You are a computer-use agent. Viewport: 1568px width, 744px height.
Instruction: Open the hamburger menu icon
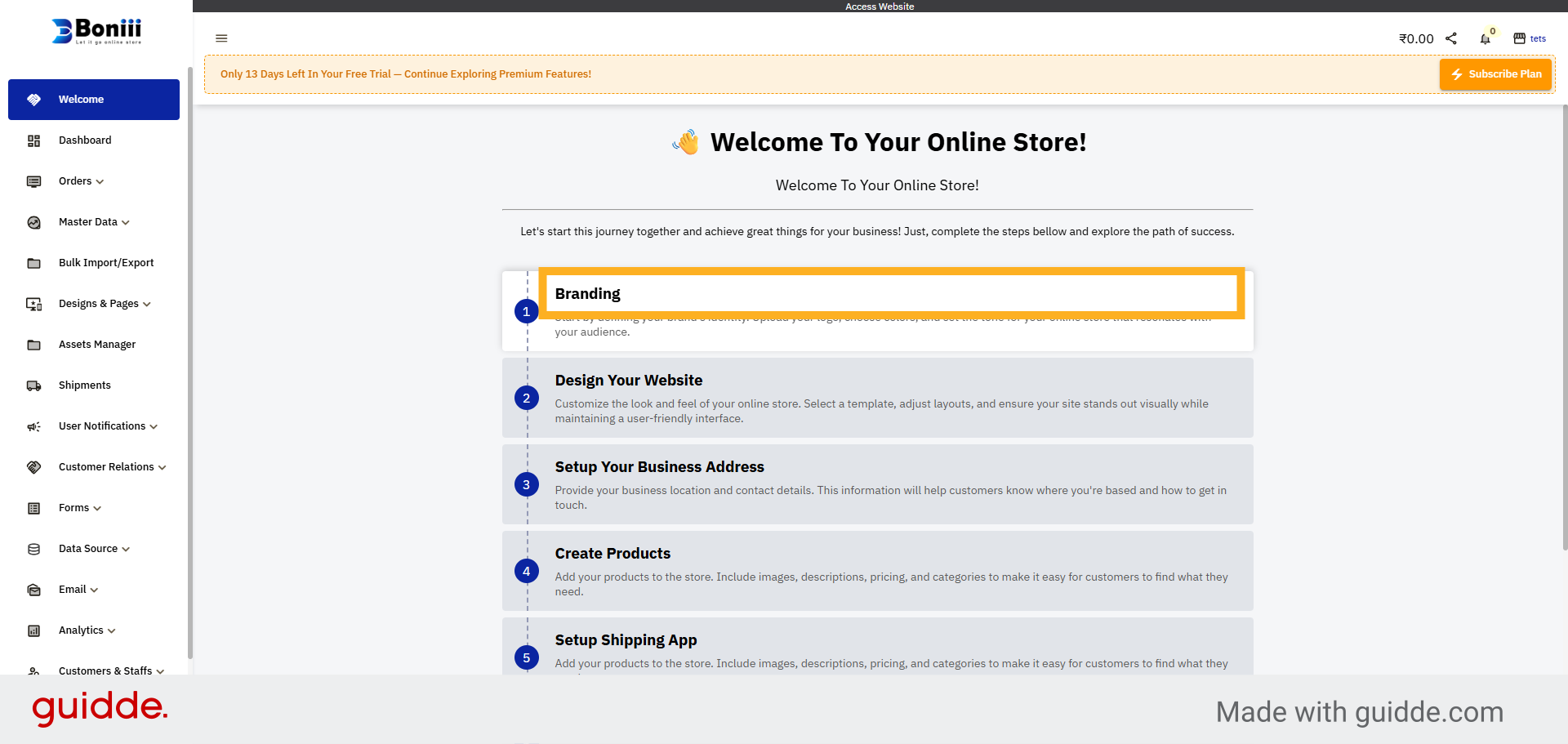(221, 38)
